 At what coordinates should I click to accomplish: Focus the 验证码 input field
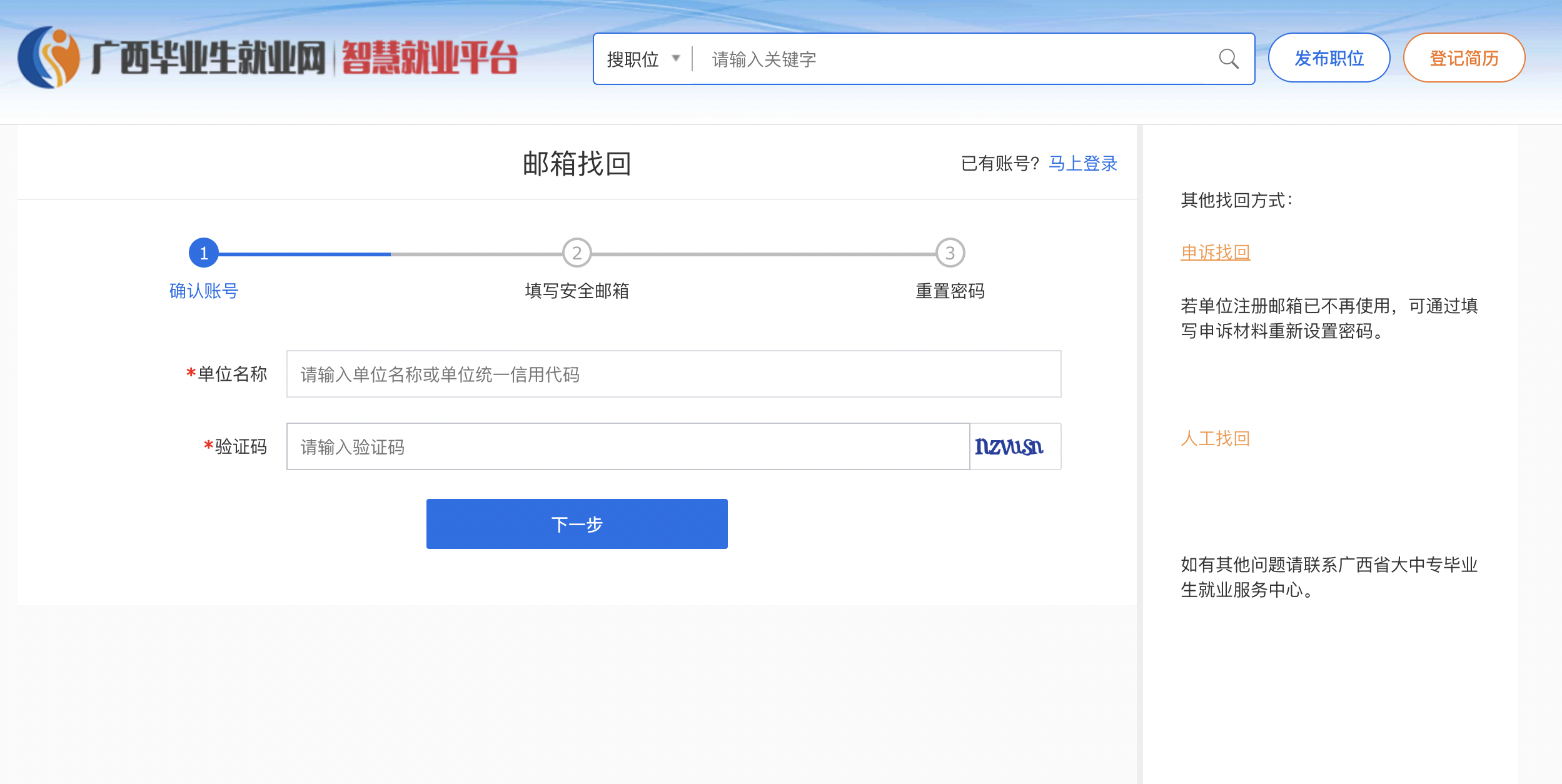tap(628, 446)
